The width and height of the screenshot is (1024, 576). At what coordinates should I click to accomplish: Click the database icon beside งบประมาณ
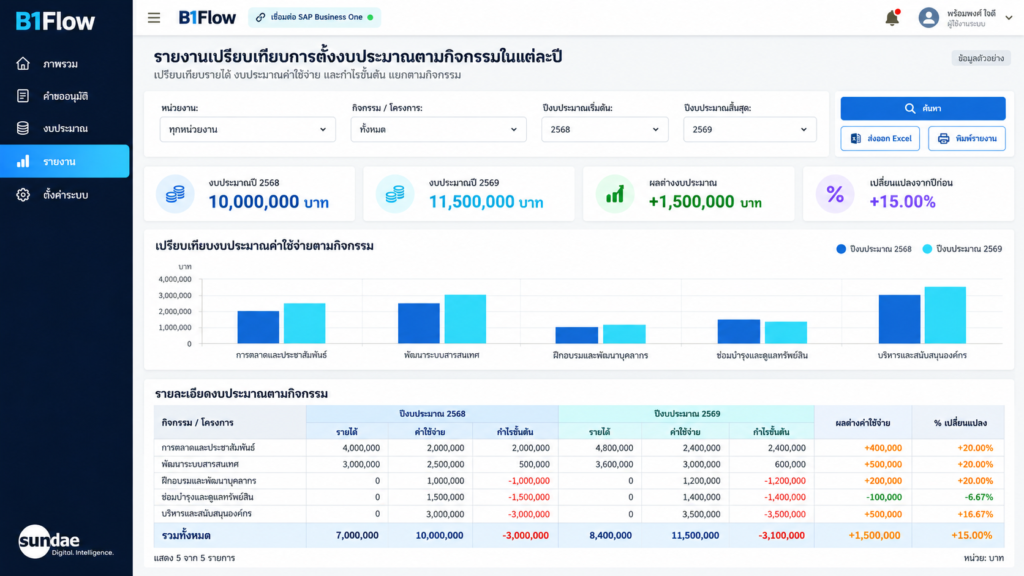[23, 128]
